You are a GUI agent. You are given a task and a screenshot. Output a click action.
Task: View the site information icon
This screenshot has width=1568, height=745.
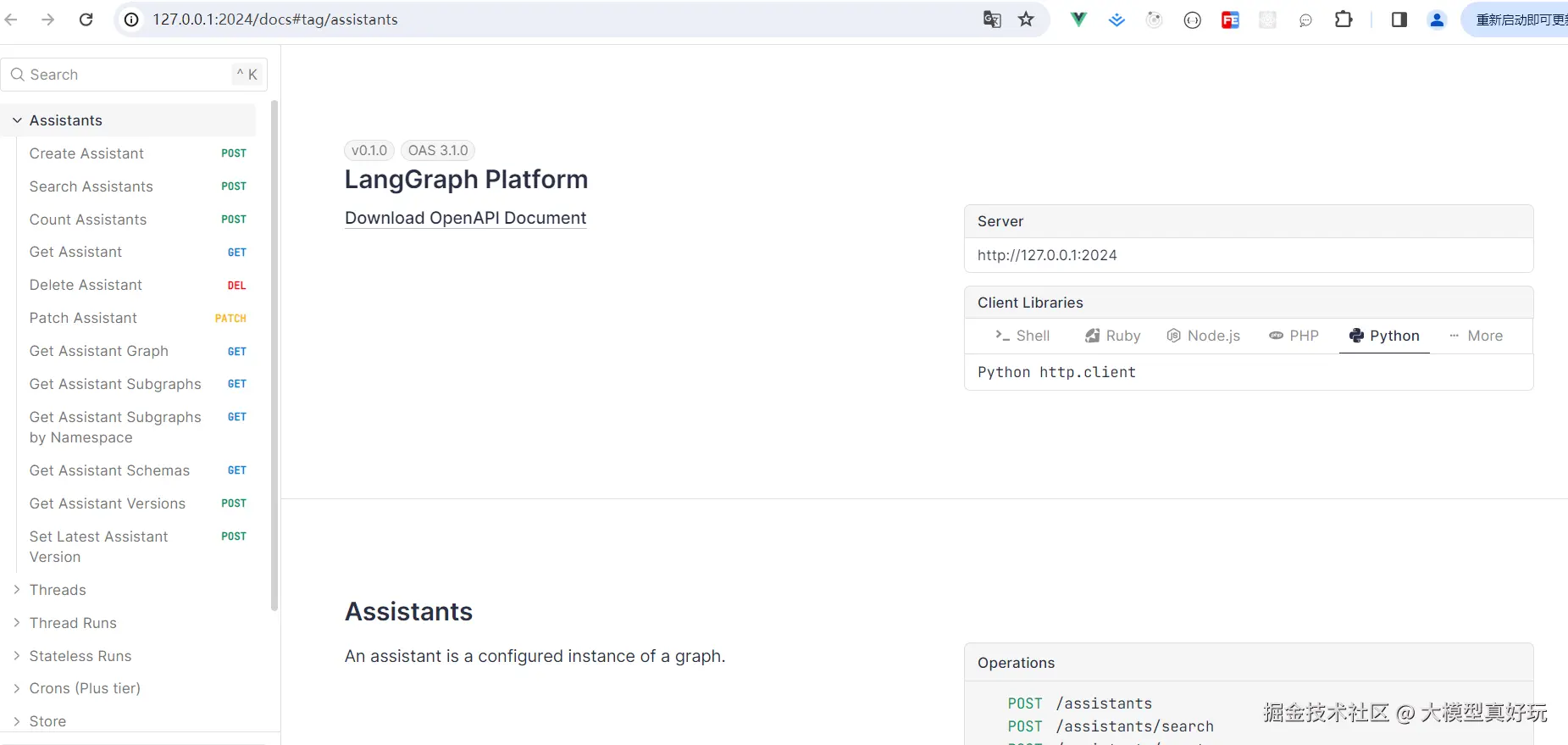pyautogui.click(x=131, y=19)
